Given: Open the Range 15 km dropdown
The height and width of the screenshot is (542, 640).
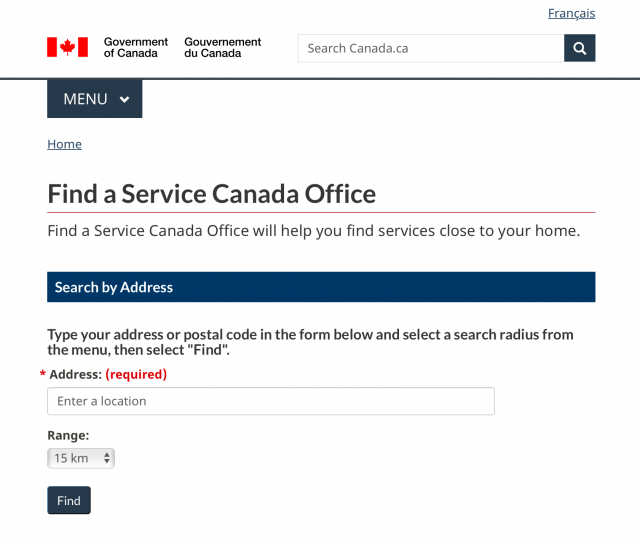Looking at the screenshot, I should 81,458.
